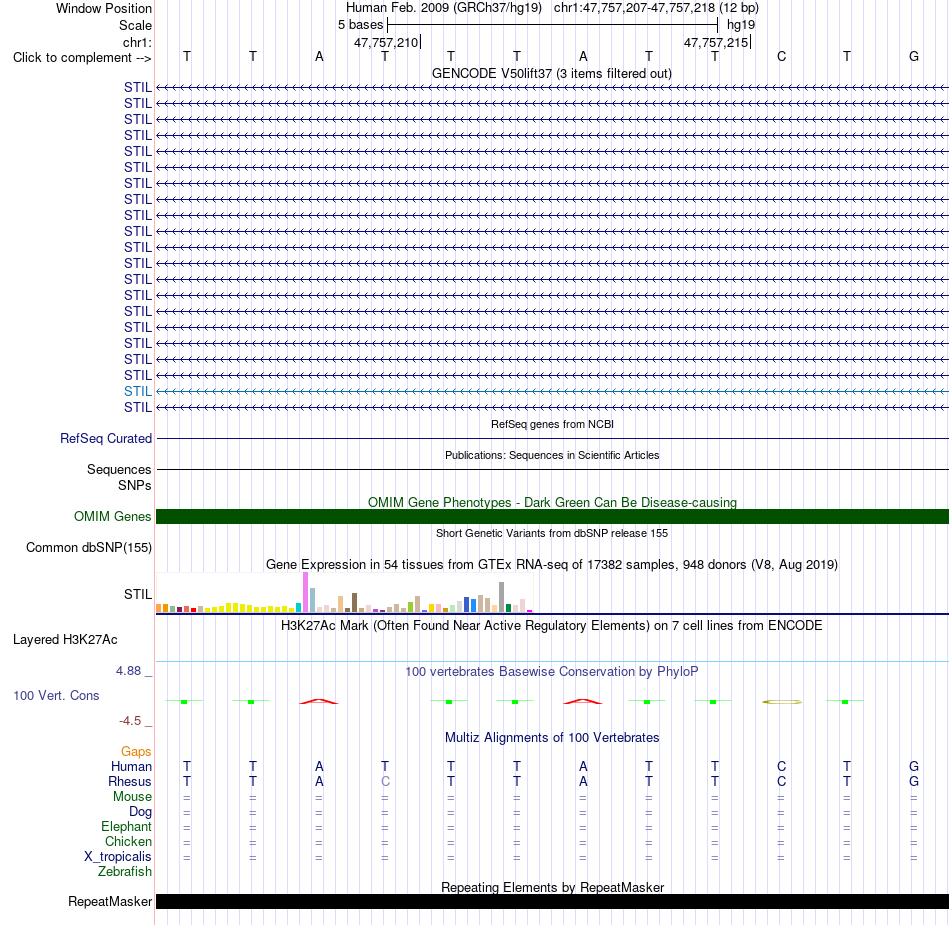Select the "Elephant" species label

[126, 827]
